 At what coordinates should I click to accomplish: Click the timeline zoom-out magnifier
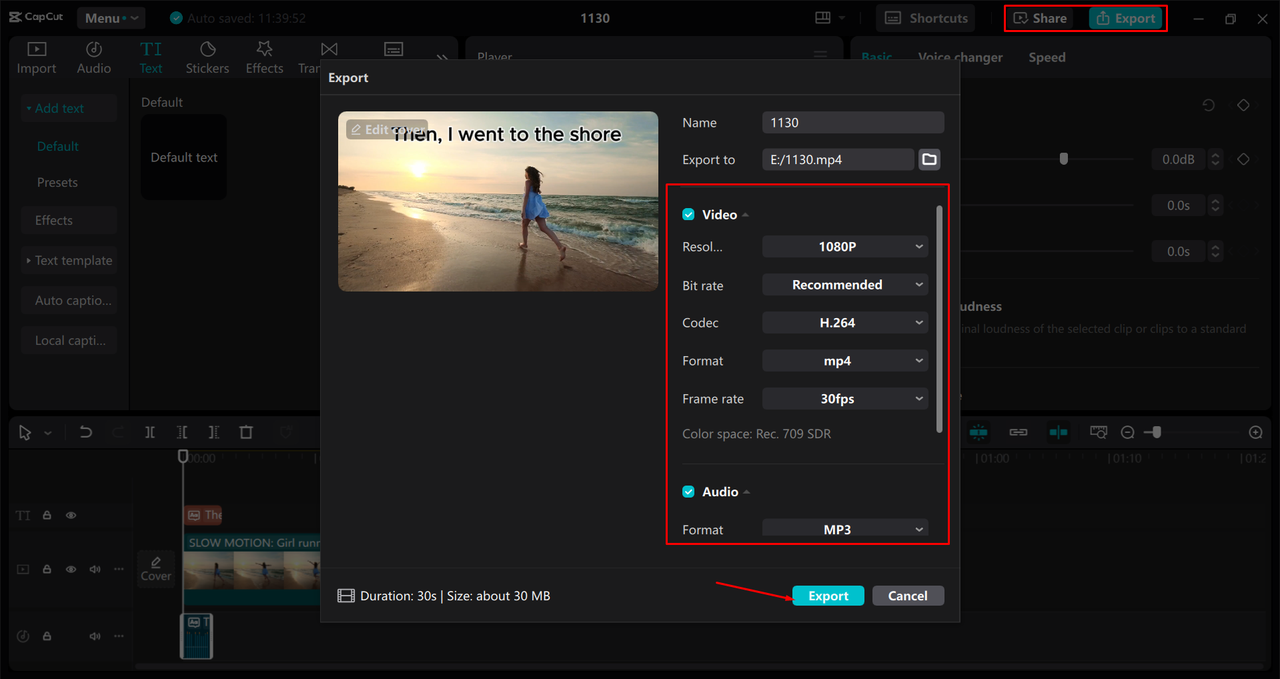[1128, 432]
